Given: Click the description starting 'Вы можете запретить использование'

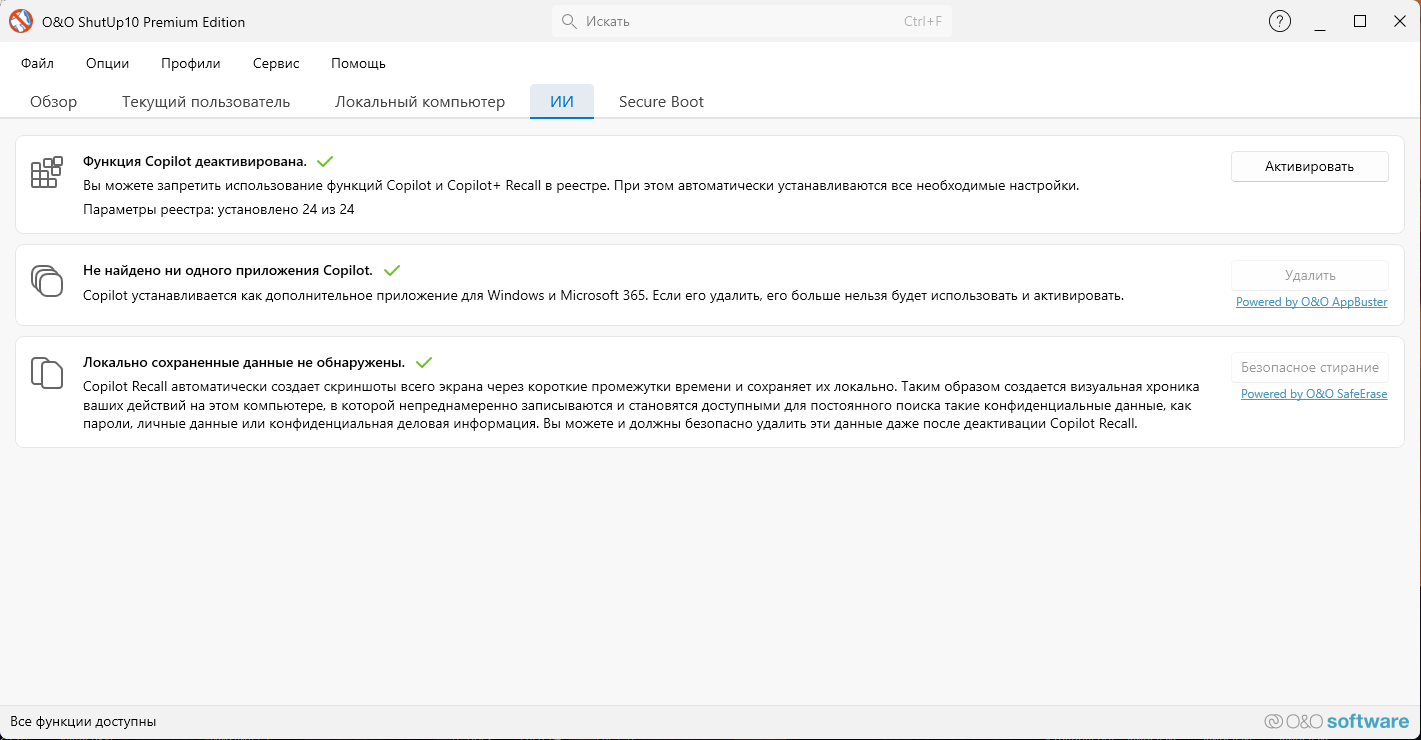Looking at the screenshot, I should (581, 185).
